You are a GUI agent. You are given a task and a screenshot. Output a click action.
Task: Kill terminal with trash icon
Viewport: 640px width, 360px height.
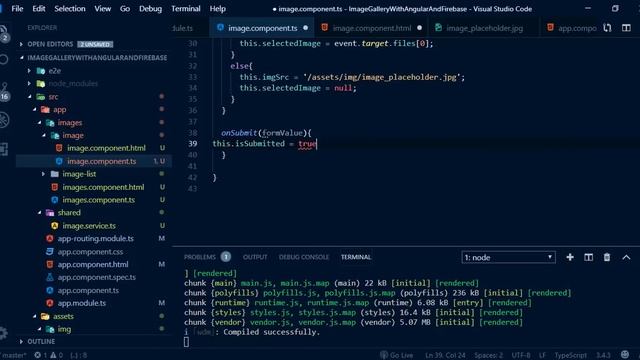point(607,257)
